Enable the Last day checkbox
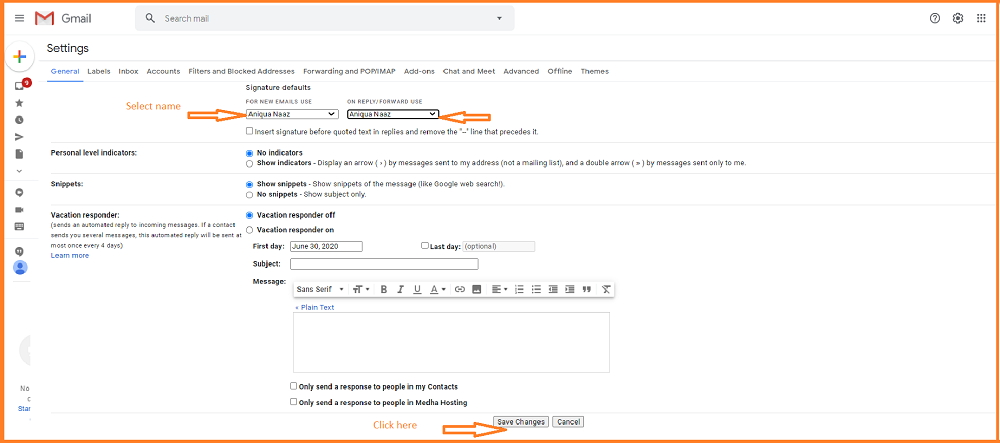Viewport: 1000px width, 443px height. 425,245
